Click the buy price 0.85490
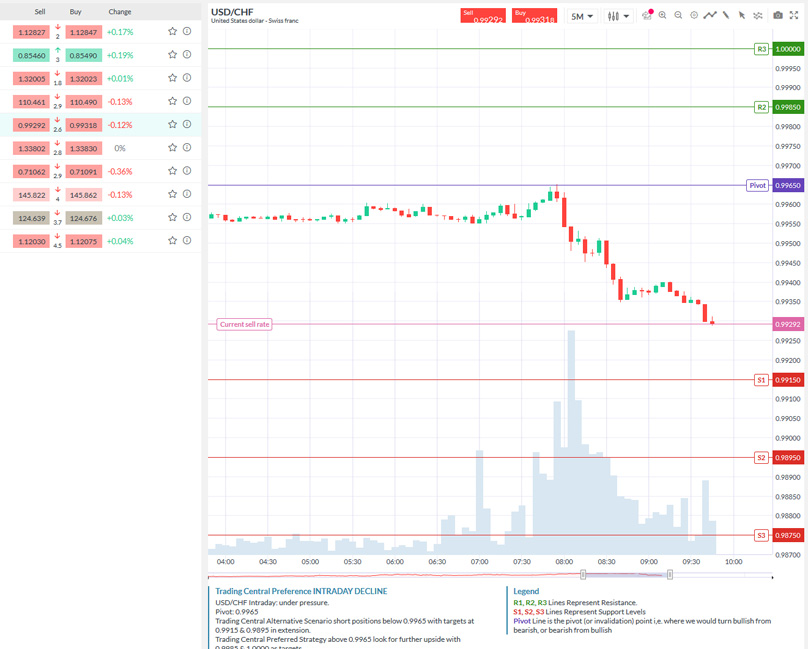Image resolution: width=808 pixels, height=649 pixels. 83,56
